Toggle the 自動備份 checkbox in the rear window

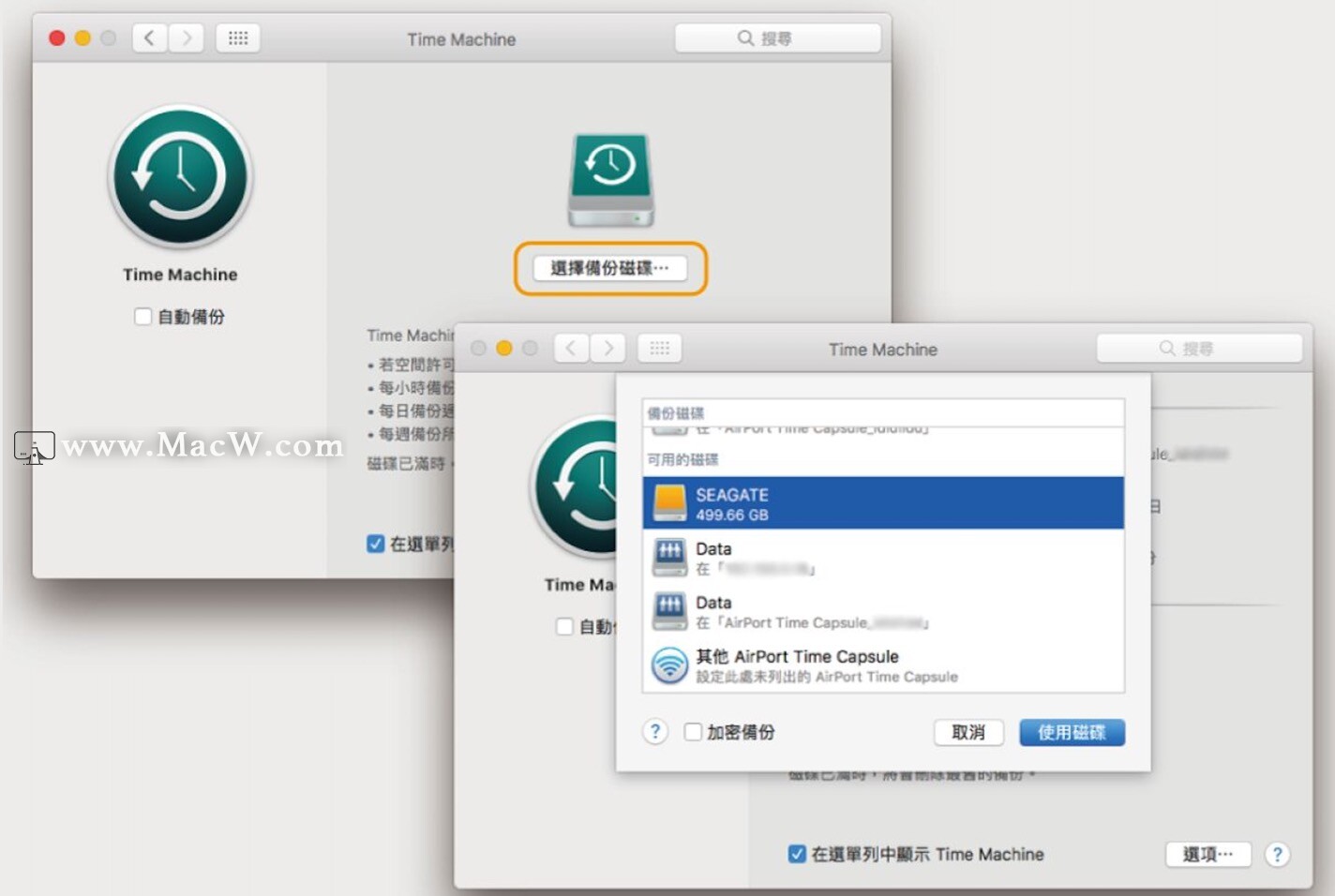point(142,317)
